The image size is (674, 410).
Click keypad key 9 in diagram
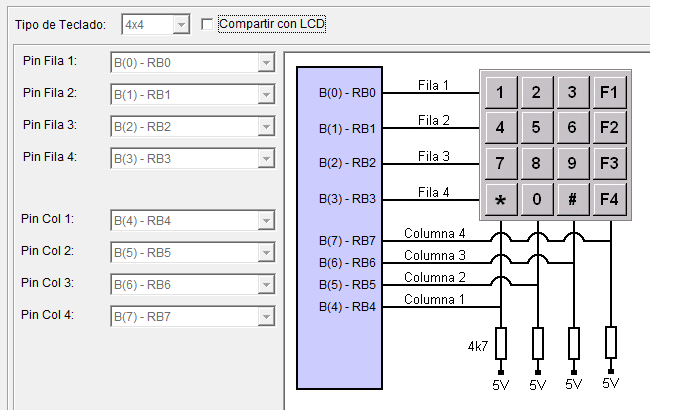[x=573, y=164]
